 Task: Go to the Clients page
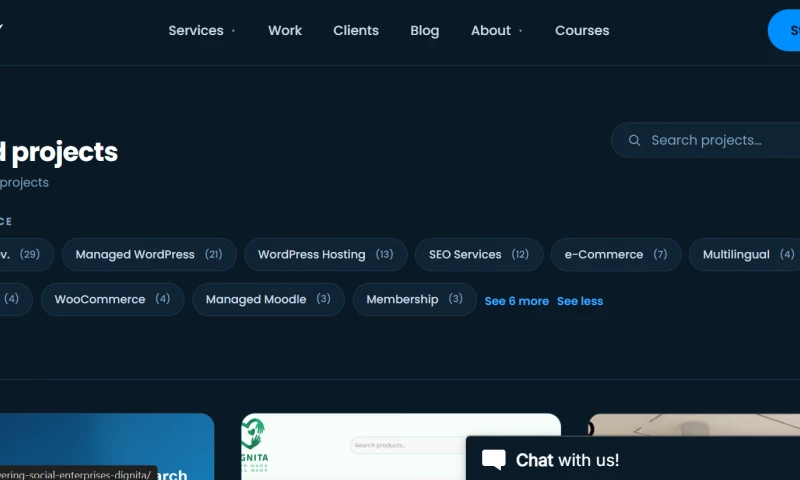tap(356, 31)
